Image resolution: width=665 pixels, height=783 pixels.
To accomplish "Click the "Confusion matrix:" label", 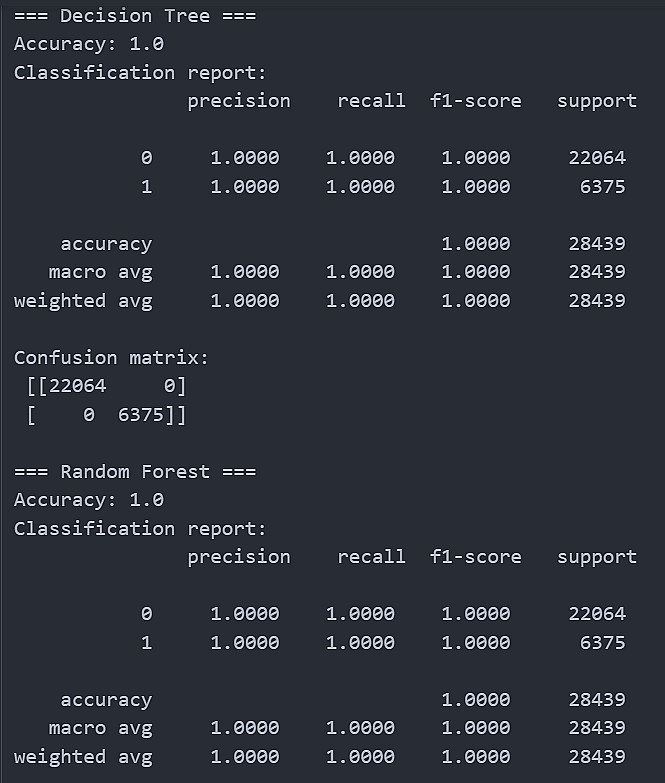I will (x=112, y=358).
